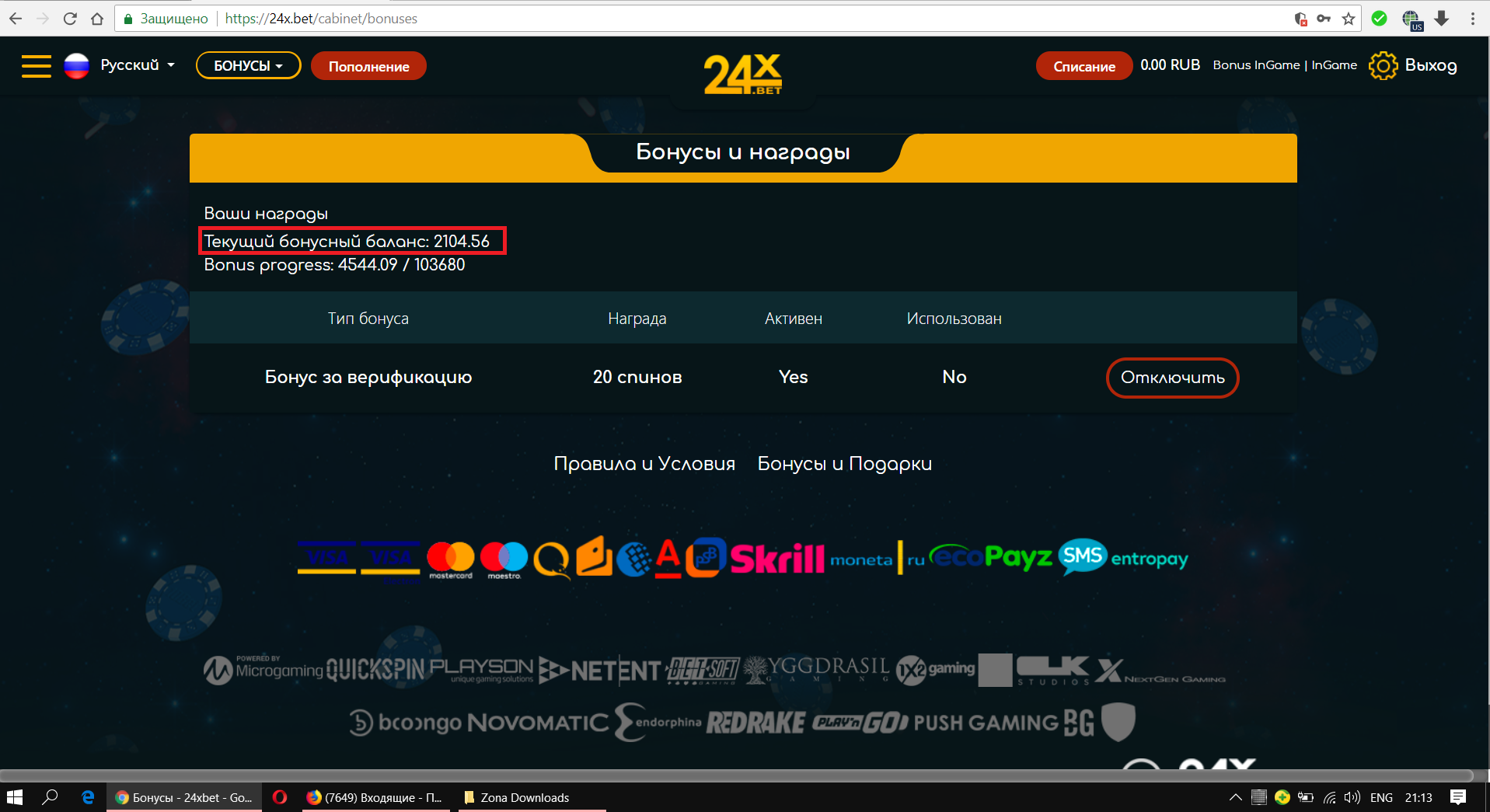Click the 20 спинов reward cell
This screenshot has height=812, width=1490.
(x=637, y=378)
